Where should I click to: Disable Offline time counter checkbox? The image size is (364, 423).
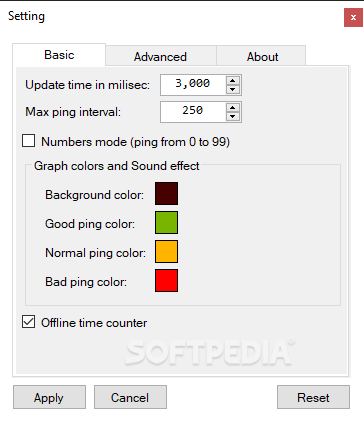click(29, 322)
